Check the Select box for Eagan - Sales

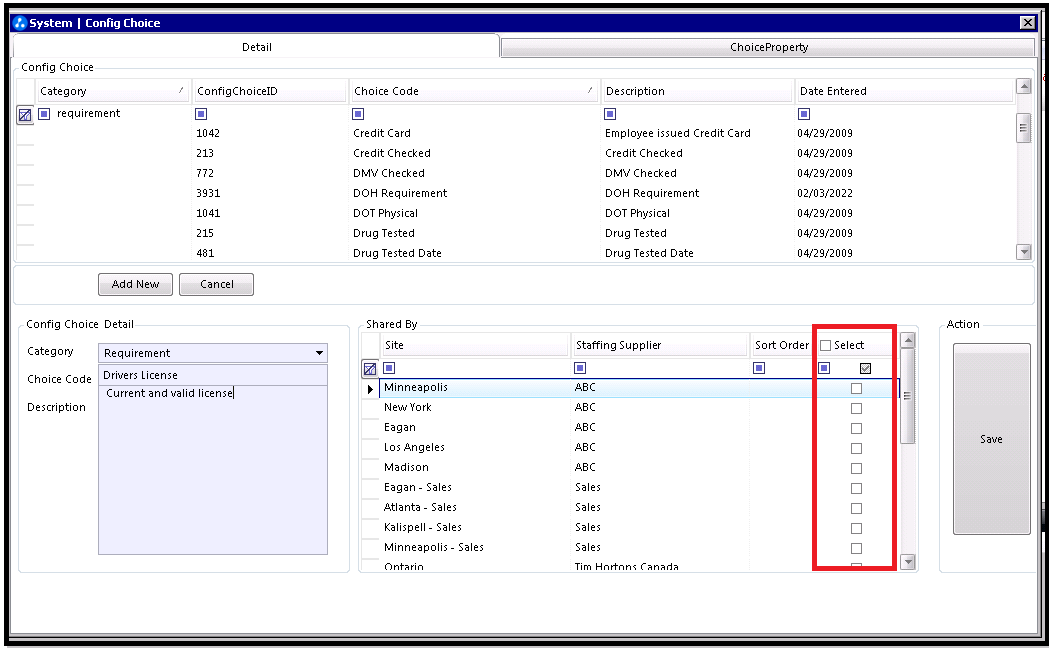857,489
